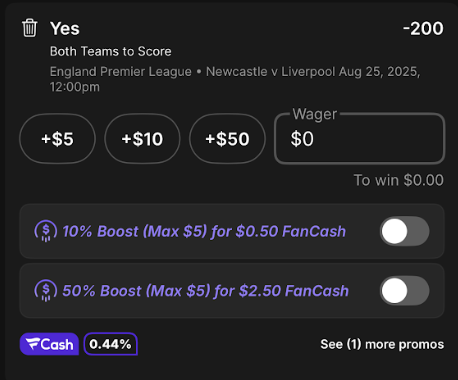Add $10 to the wager
This screenshot has height=380, width=458.
pos(142,139)
